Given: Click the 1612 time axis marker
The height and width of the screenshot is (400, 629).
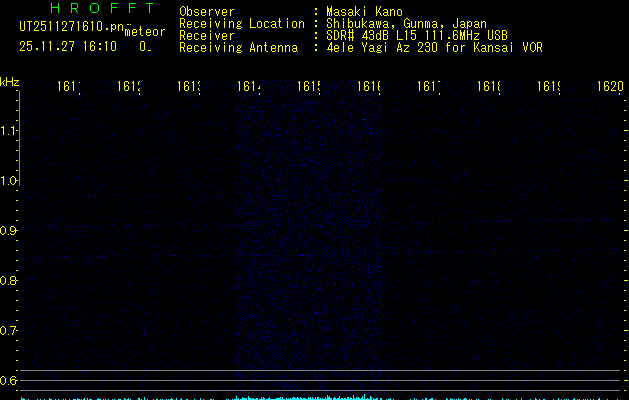Looking at the screenshot, I should [x=128, y=86].
